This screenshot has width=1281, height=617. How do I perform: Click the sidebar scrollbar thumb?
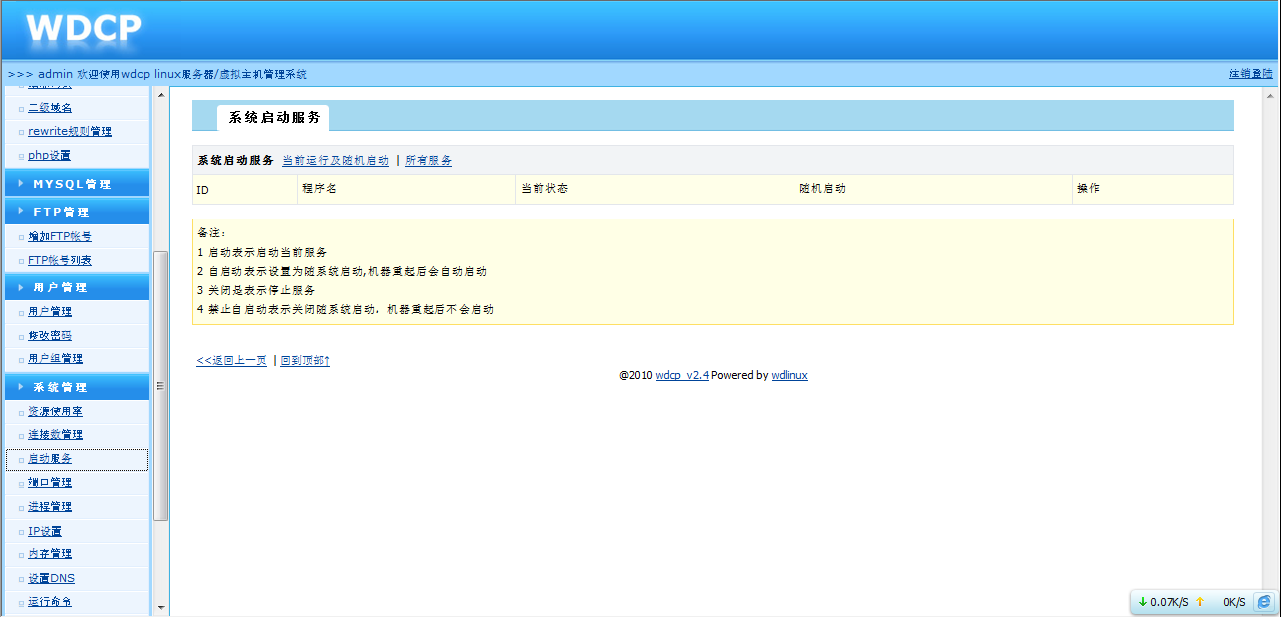(x=161, y=385)
